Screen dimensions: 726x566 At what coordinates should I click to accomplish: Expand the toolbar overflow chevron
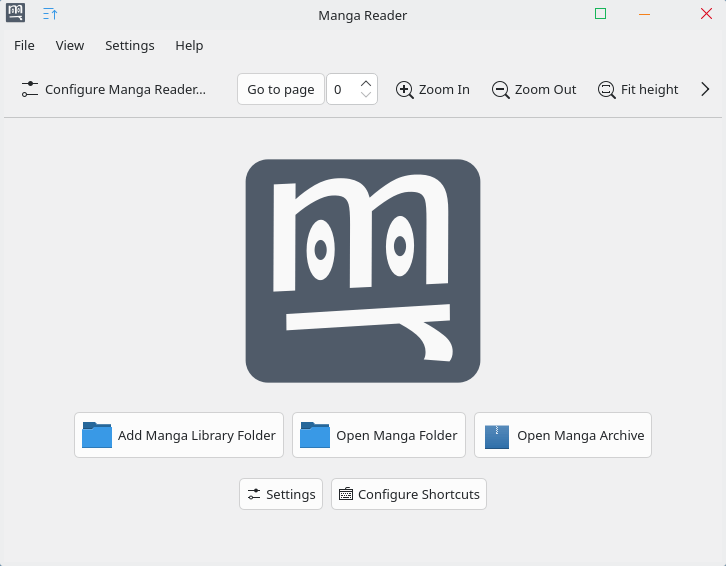(706, 90)
